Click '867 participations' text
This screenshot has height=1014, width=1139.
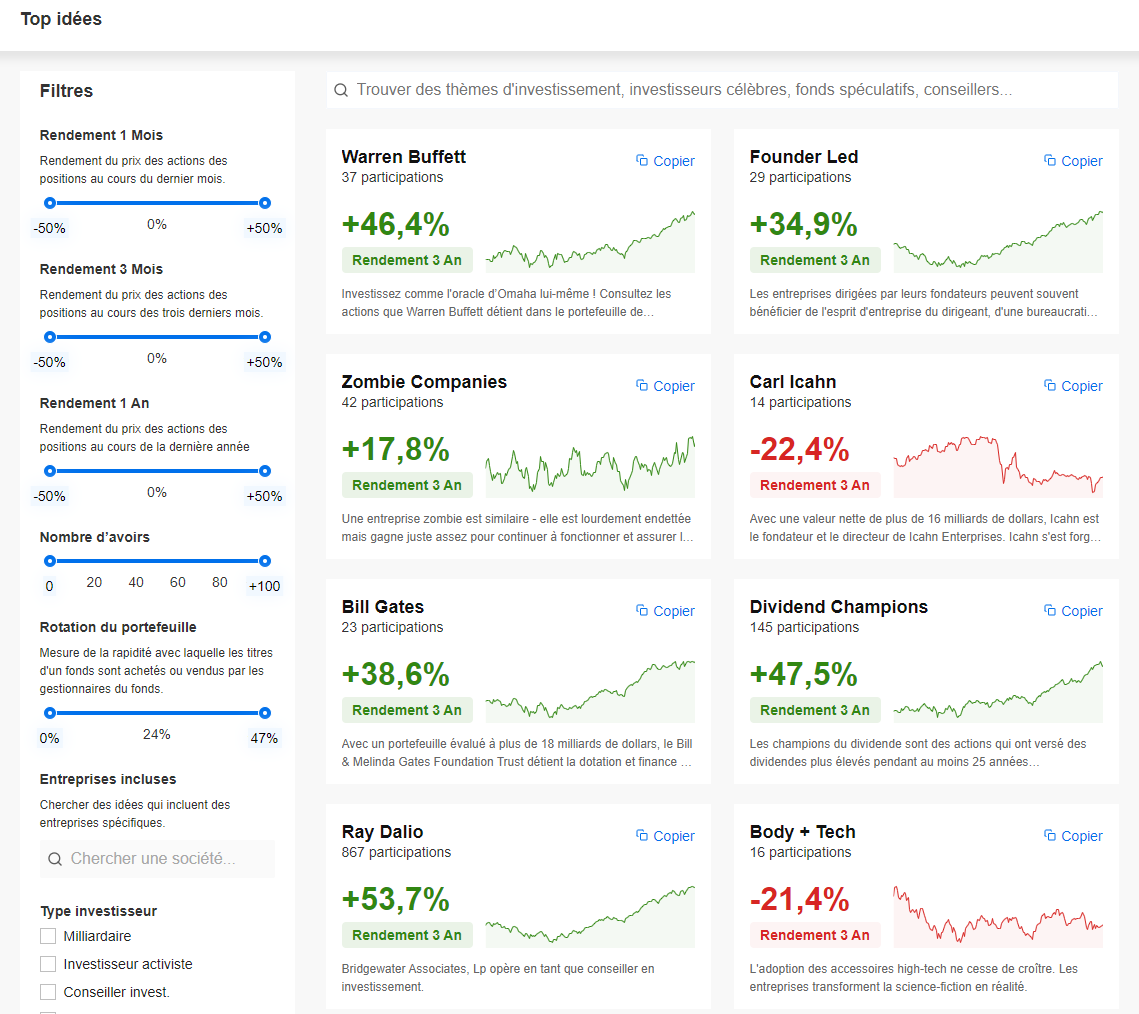[x=396, y=852]
